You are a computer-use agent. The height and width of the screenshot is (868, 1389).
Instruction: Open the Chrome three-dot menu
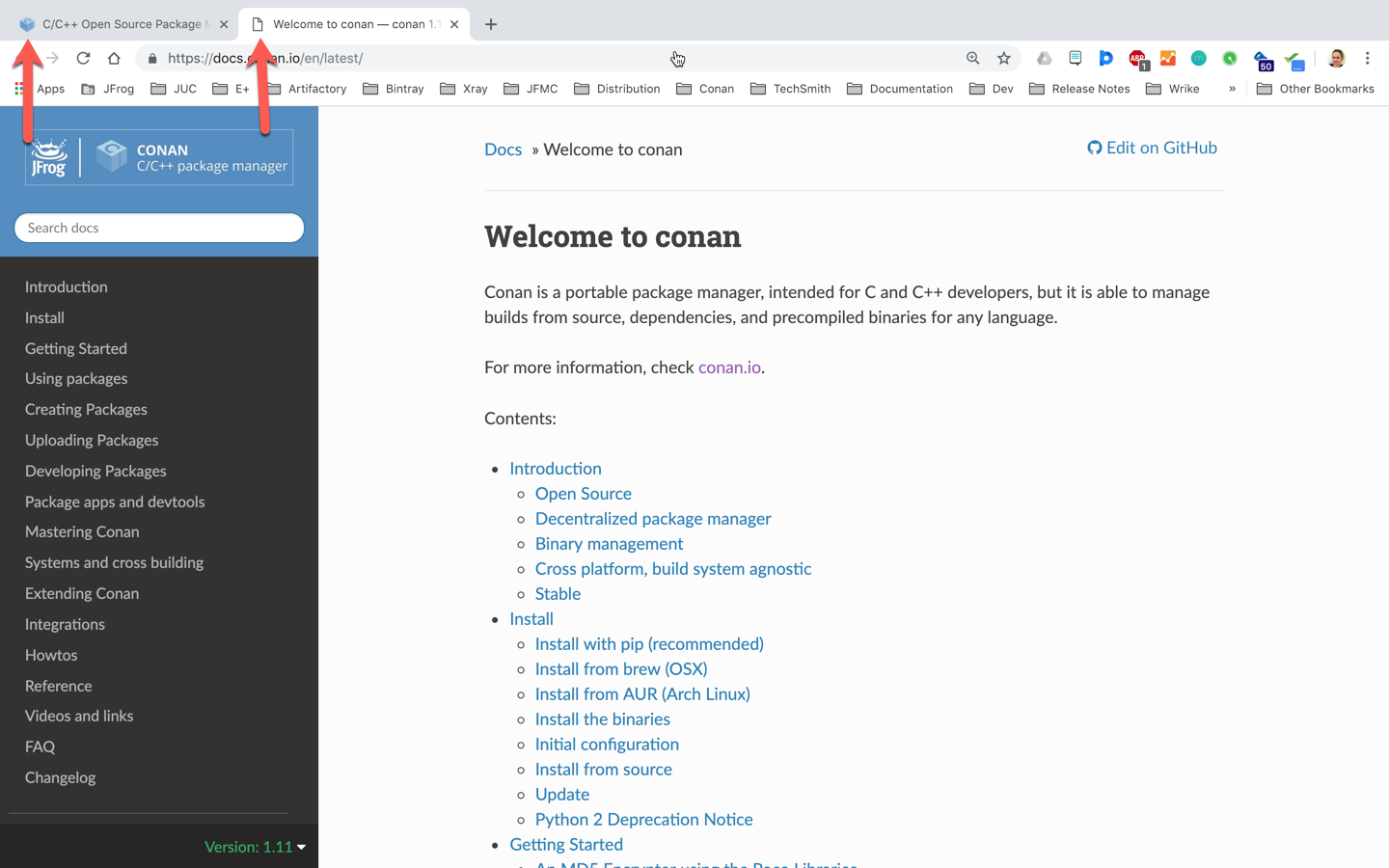(x=1368, y=58)
